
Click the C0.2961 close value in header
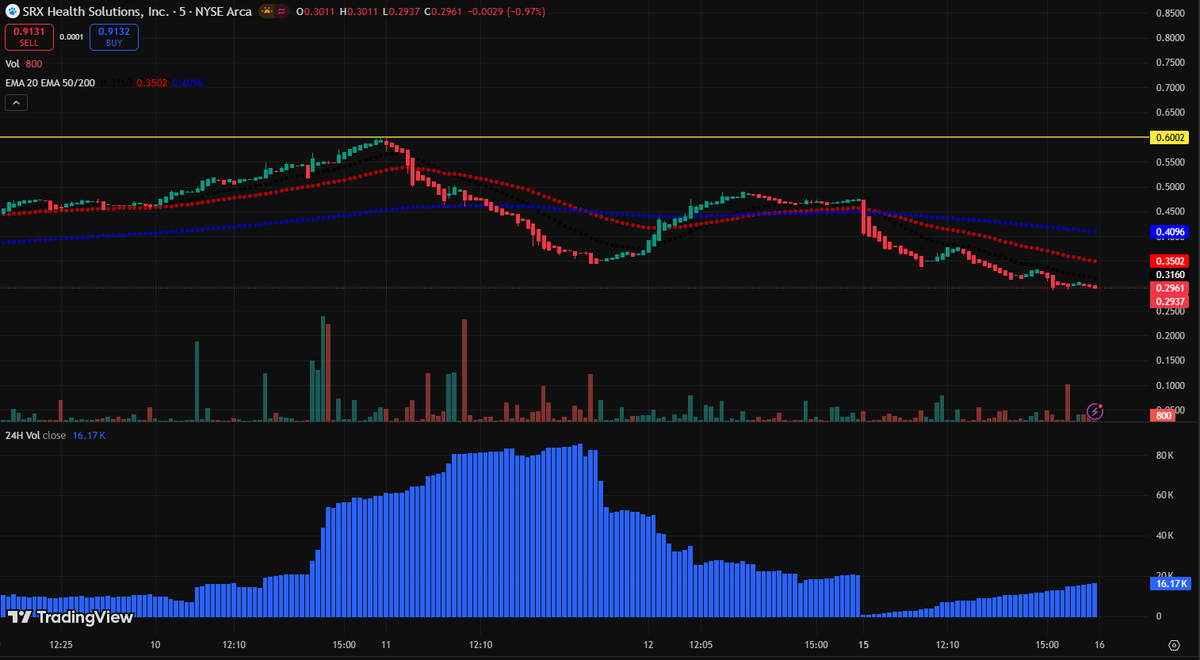[x=441, y=12]
